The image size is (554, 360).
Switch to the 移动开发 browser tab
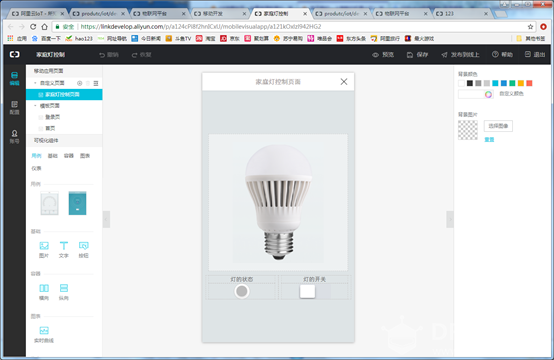pos(219,13)
